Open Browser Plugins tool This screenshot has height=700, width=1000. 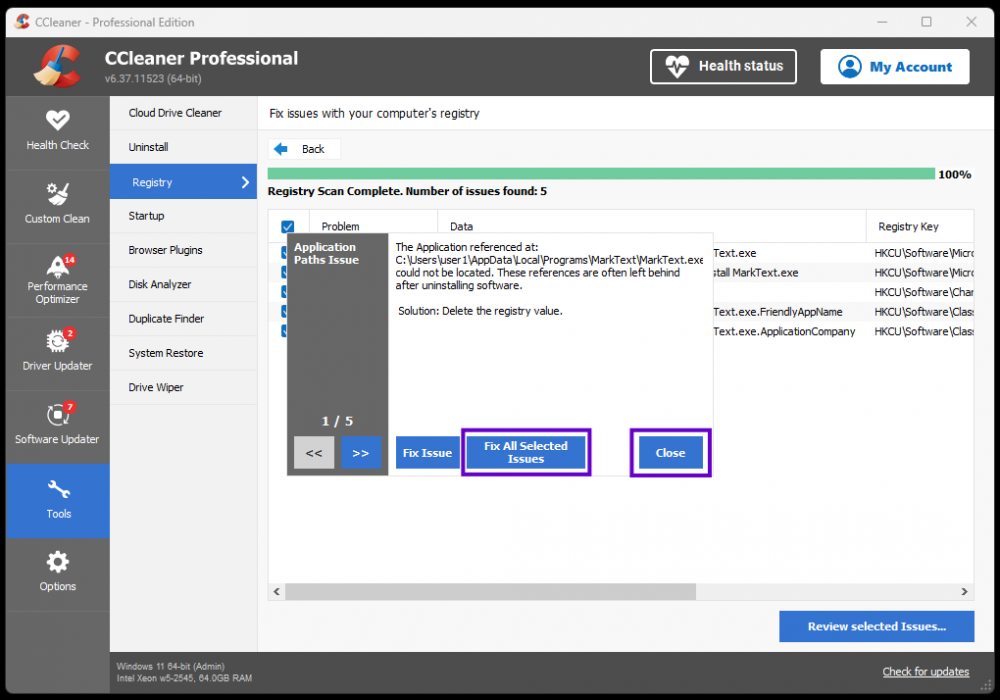tap(183, 251)
